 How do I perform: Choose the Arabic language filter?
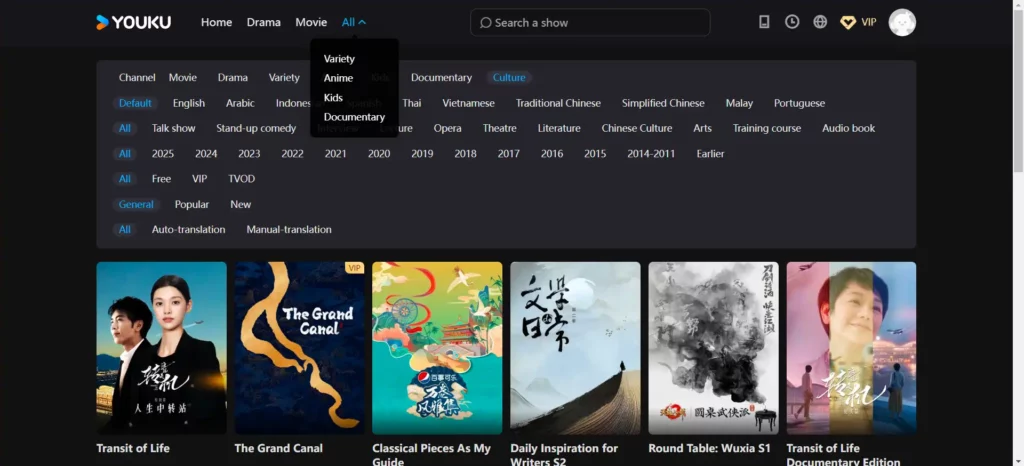(x=240, y=103)
